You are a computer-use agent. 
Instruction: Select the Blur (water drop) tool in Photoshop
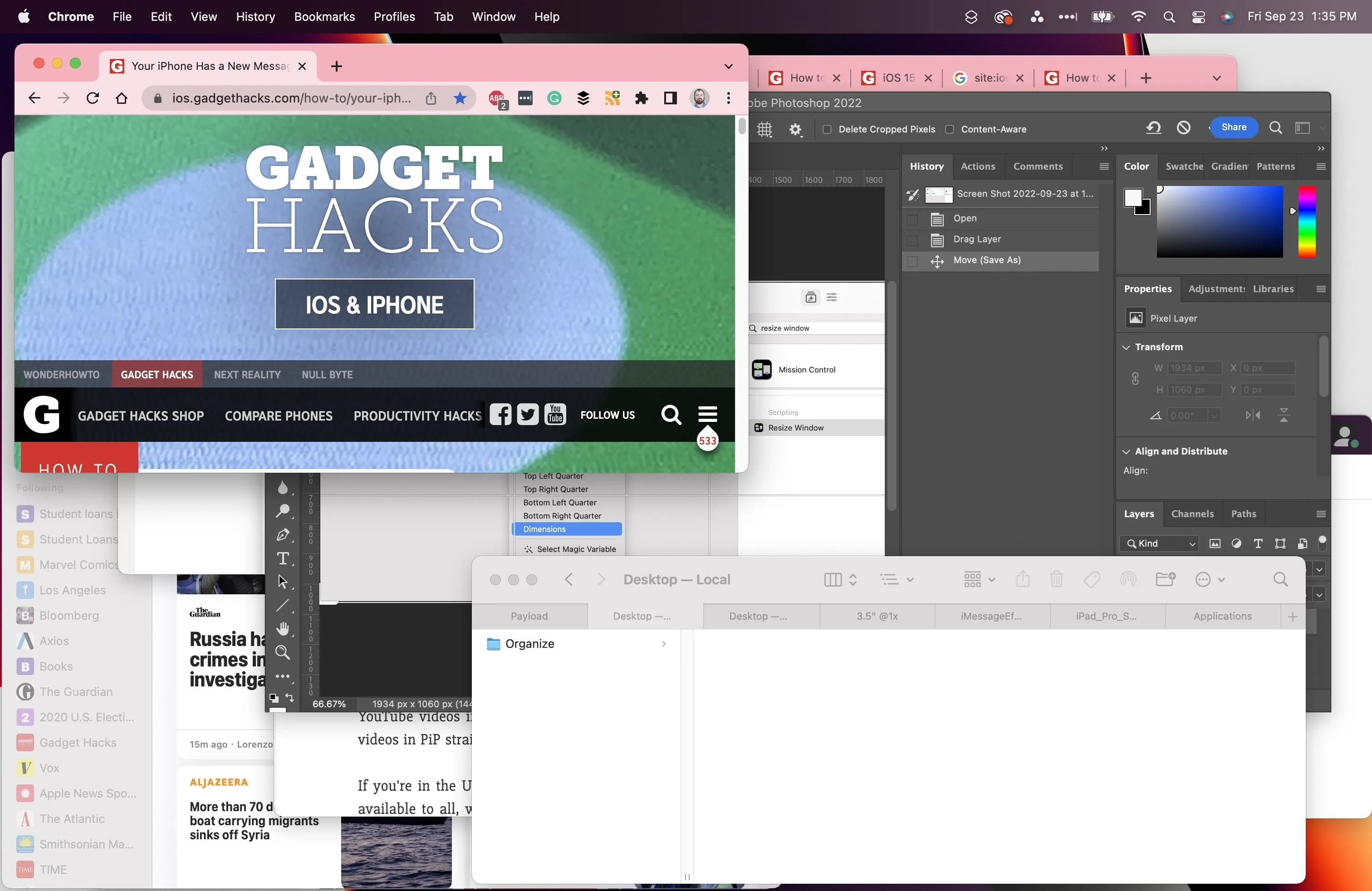283,488
